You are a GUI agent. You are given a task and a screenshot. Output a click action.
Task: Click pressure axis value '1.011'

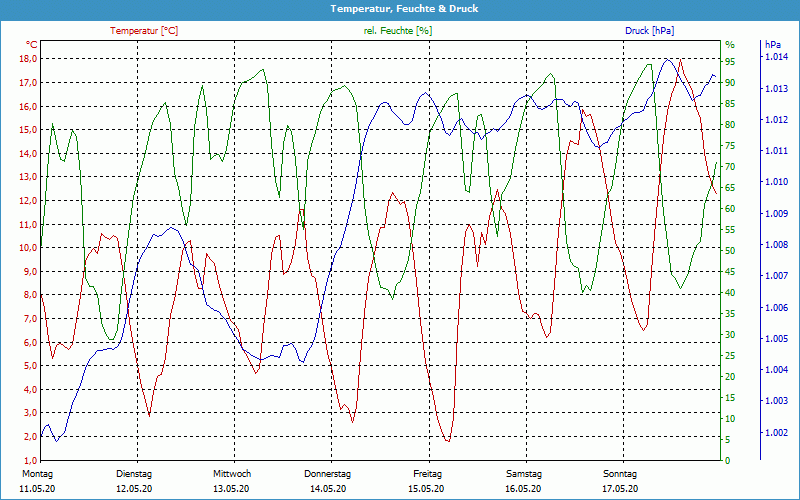click(x=776, y=151)
